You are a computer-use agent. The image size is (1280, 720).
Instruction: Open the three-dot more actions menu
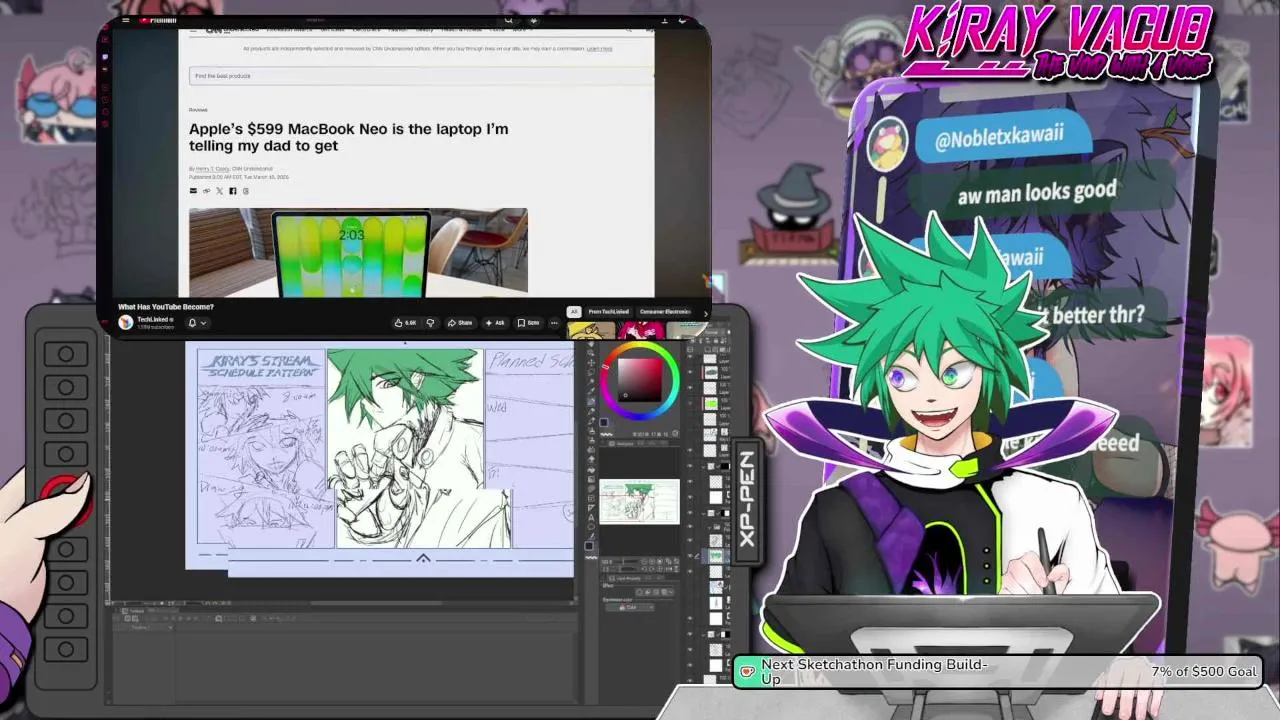point(554,323)
